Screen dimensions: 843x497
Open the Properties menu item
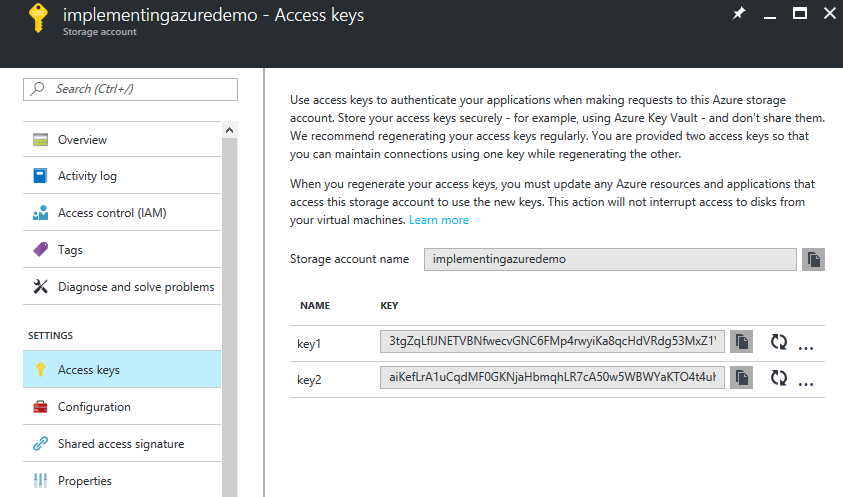tap(85, 481)
